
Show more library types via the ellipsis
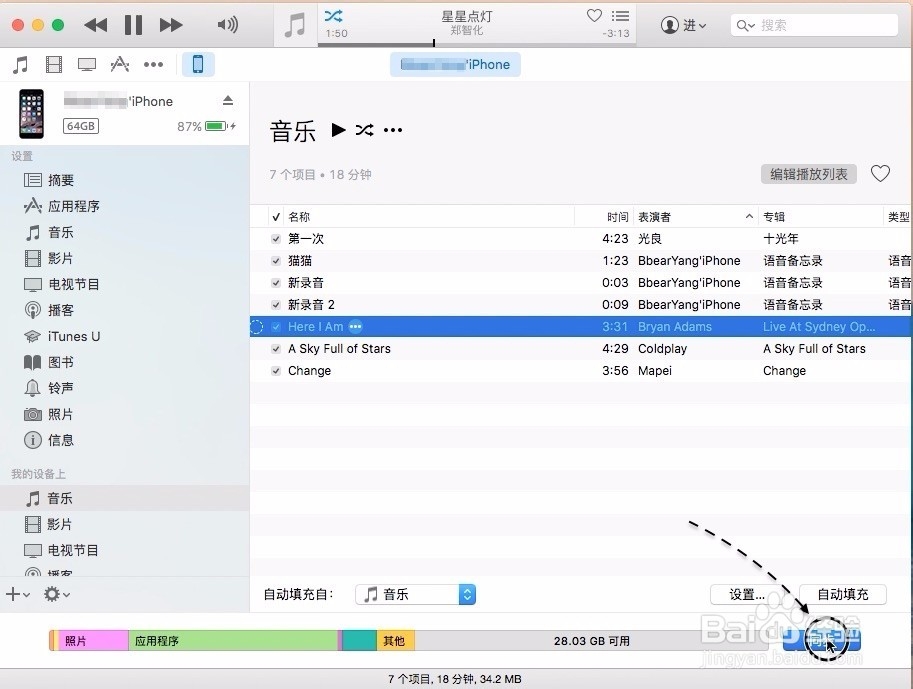153,65
